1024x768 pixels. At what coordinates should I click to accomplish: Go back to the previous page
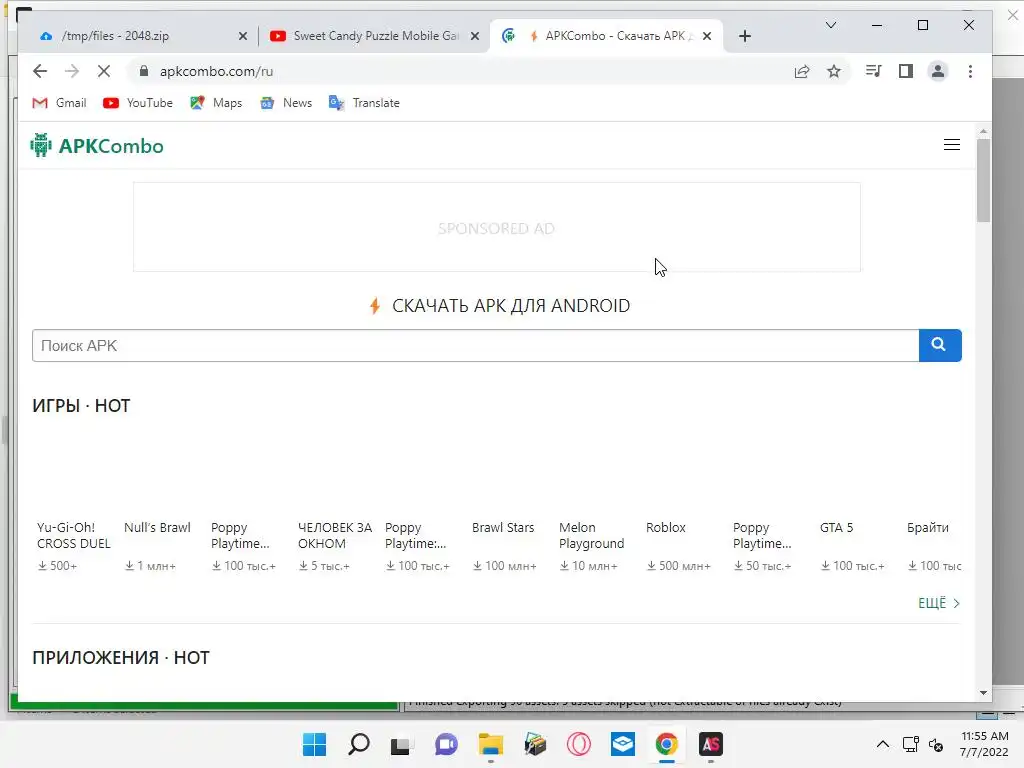(40, 71)
